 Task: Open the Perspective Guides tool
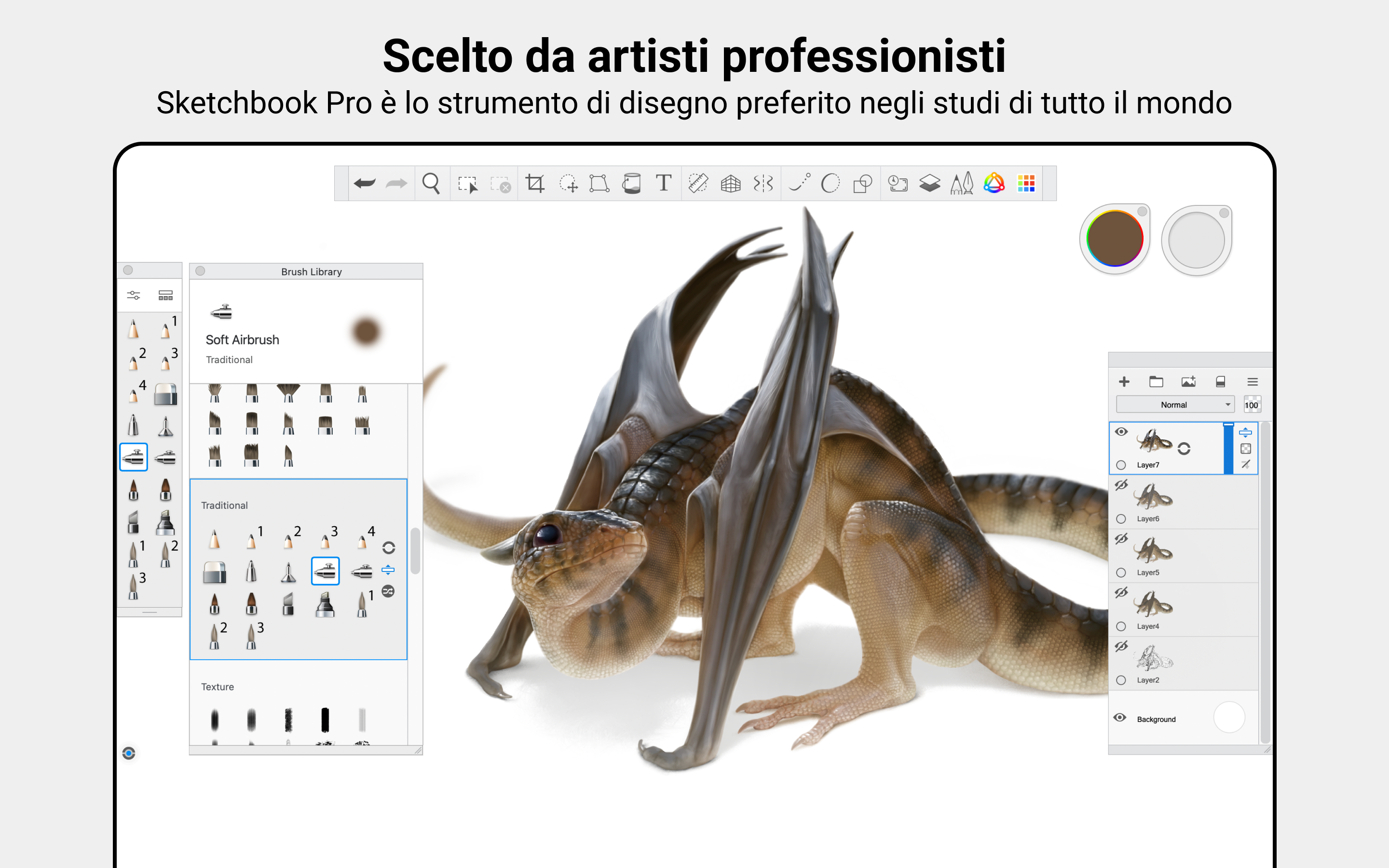click(x=731, y=184)
